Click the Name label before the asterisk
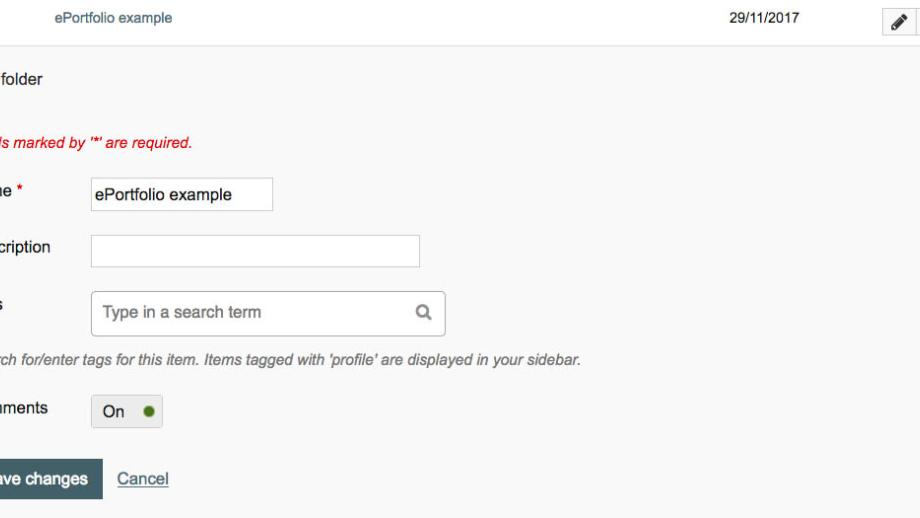This screenshot has height=518, width=920. [x=6, y=191]
